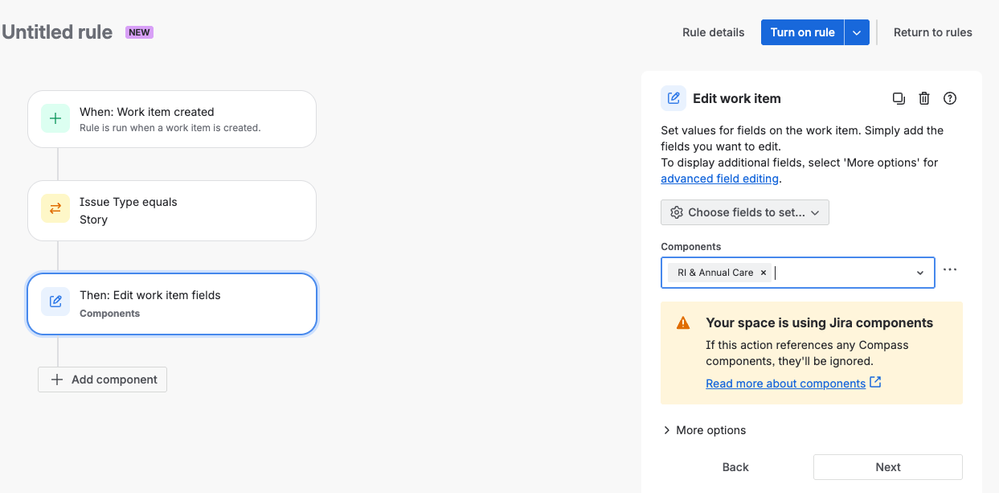The width and height of the screenshot is (999, 493).
Task: Click the green plus trigger icon
Action: (x=56, y=119)
